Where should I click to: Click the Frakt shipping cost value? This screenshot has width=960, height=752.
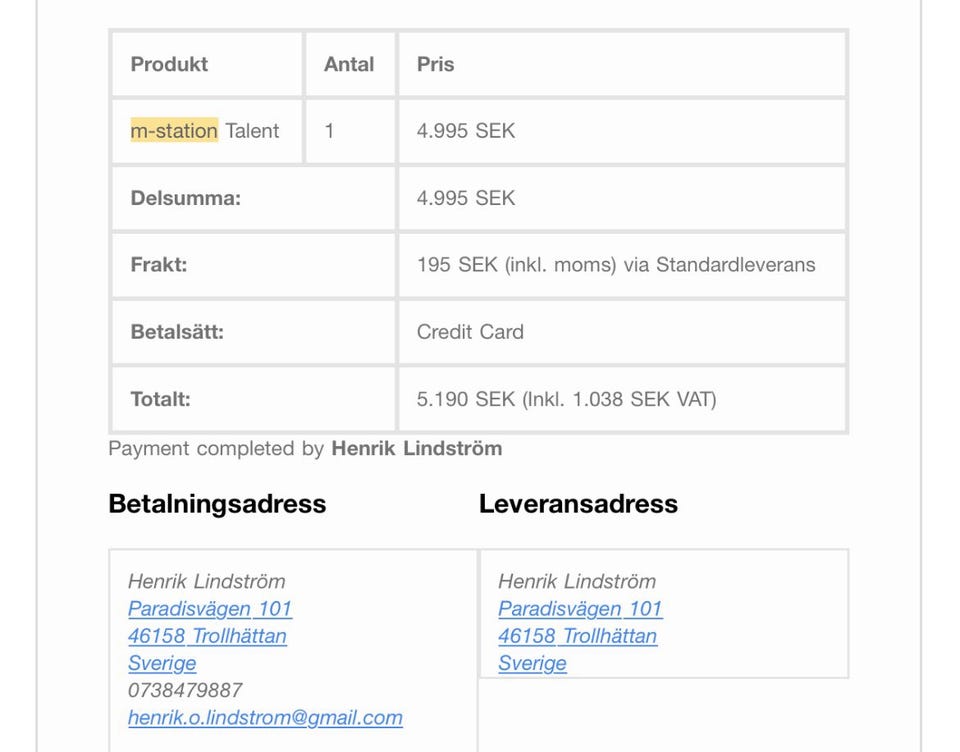click(615, 265)
